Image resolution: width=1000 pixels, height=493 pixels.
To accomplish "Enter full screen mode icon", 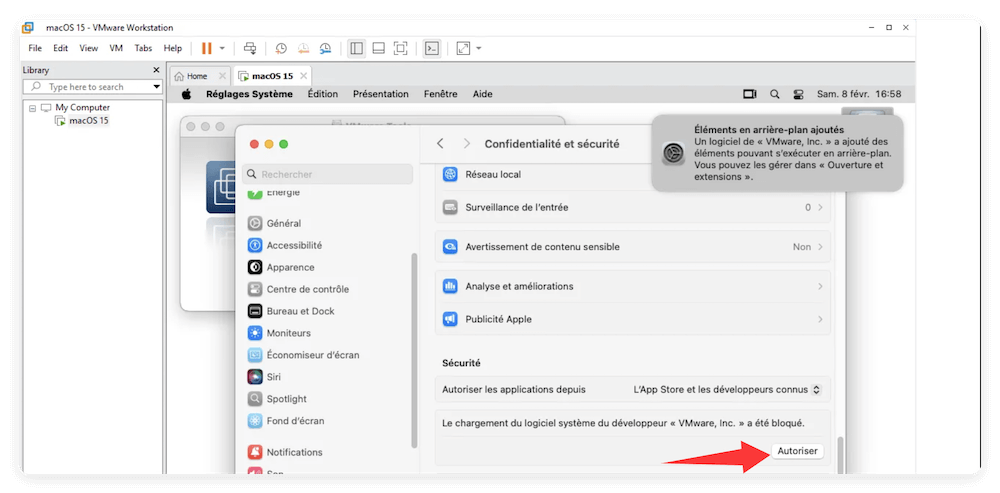I will pos(400,48).
